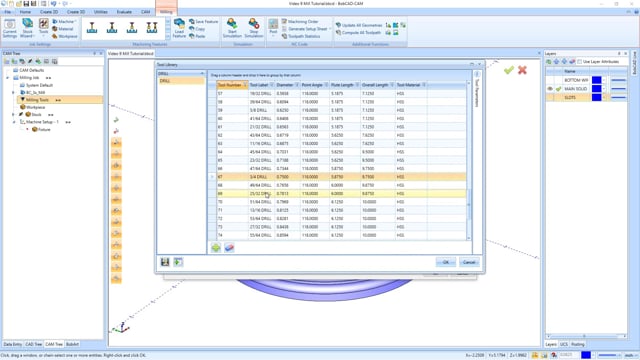
Task: Open Tool Label column filter
Action: pos(271,85)
